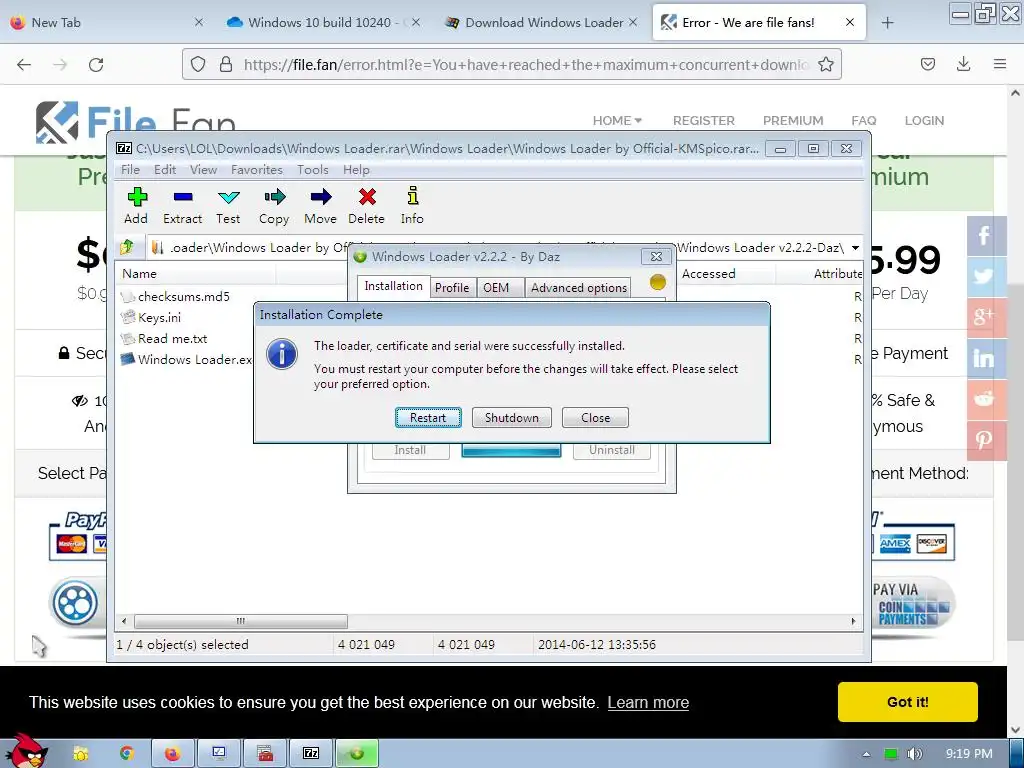Click Chrome icon in taskbar
The image size is (1024, 768).
[127, 754]
